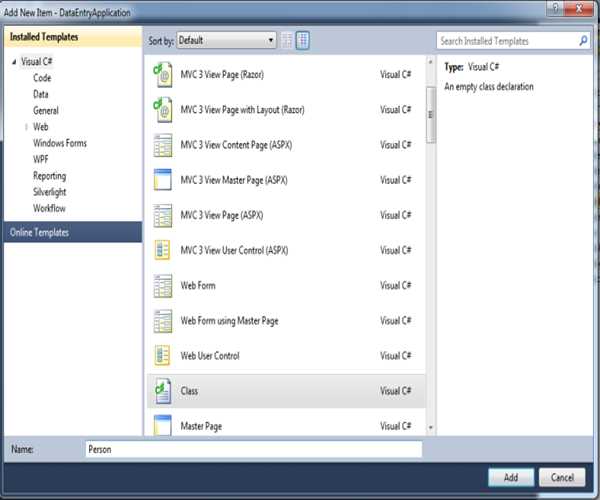Image resolution: width=600 pixels, height=500 pixels.
Task: Select the Installed Templates header
Action: [44, 38]
